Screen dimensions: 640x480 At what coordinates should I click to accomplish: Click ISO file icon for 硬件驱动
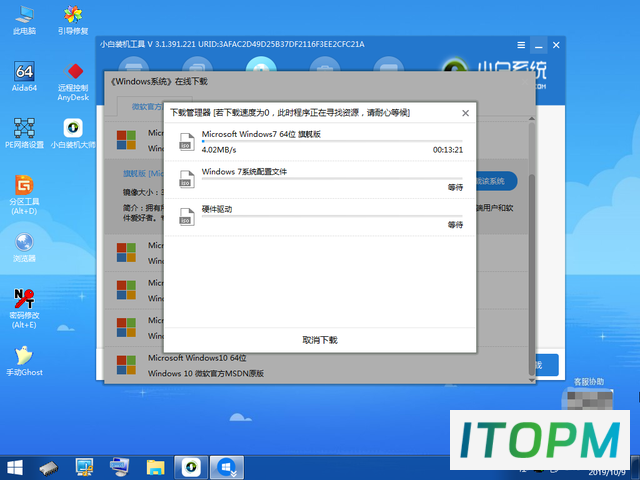(187, 217)
